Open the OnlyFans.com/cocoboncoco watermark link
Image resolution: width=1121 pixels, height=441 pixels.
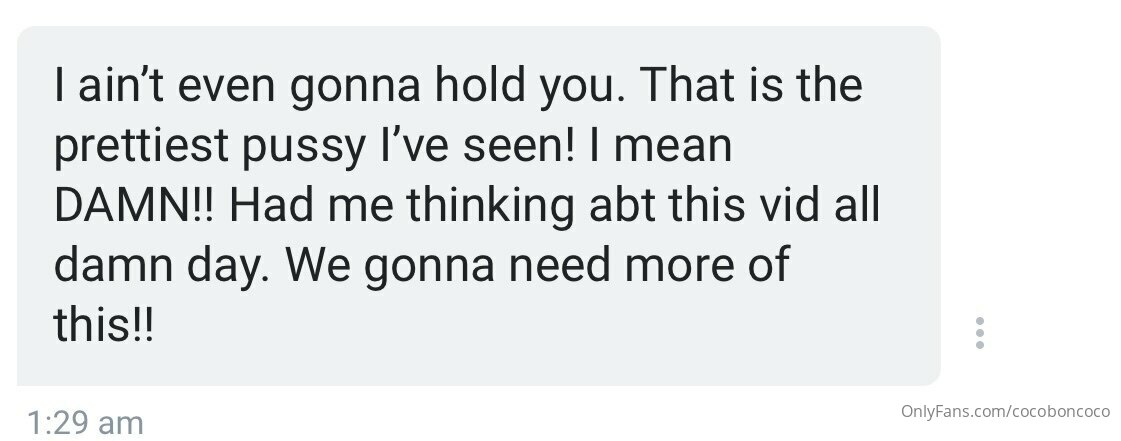[1005, 412]
